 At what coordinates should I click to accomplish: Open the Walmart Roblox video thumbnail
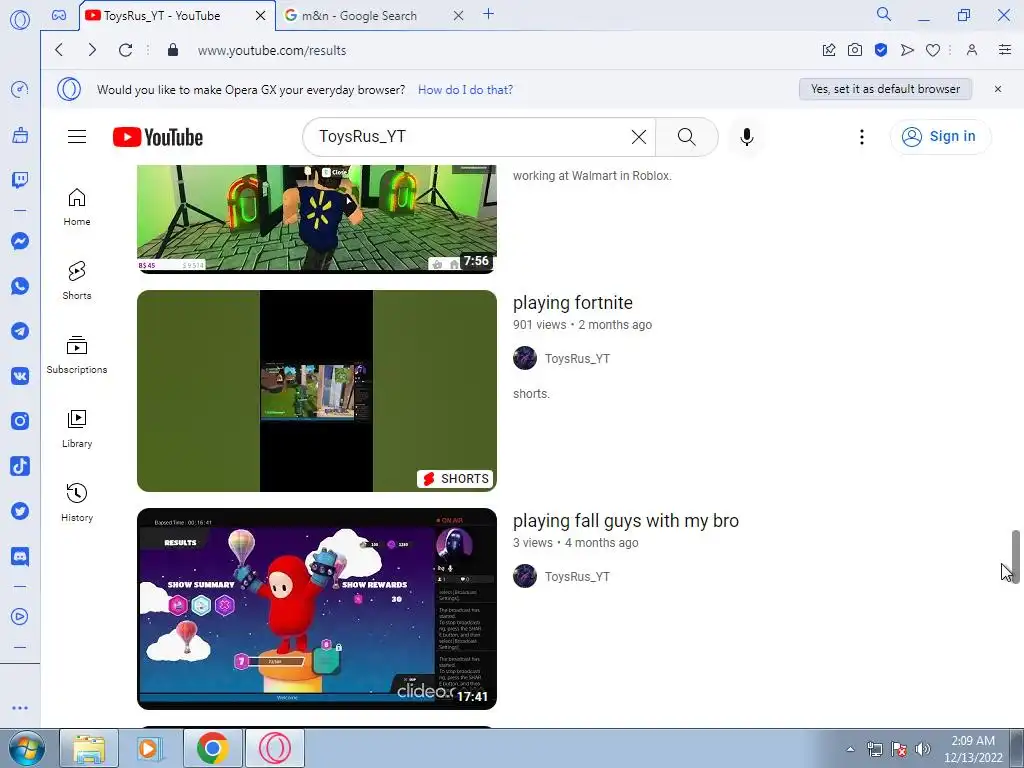pos(317,218)
